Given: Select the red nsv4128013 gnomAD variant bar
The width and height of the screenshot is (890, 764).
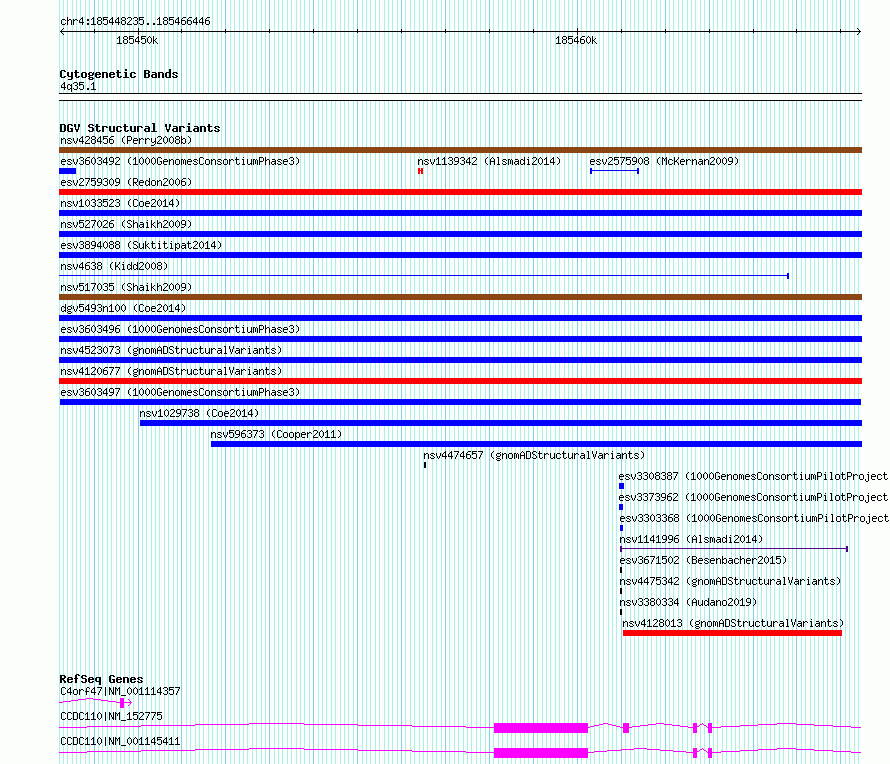Looking at the screenshot, I should 732,633.
